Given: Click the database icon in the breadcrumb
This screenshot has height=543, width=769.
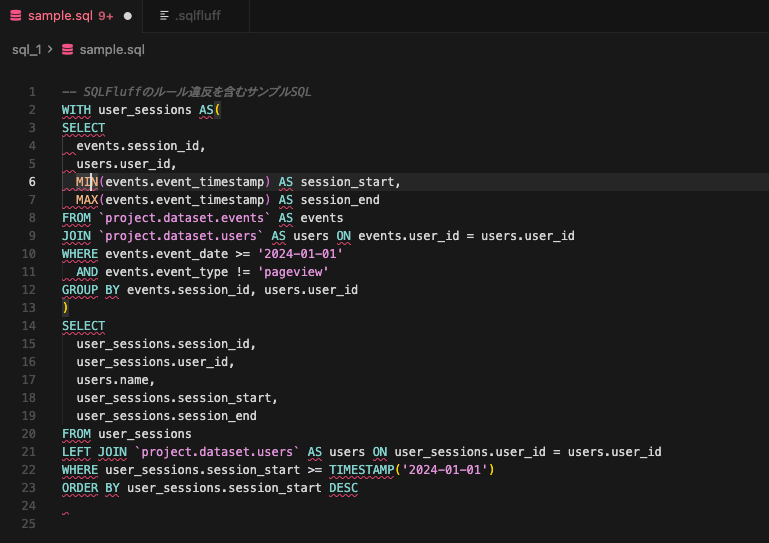Looking at the screenshot, I should coord(67,49).
